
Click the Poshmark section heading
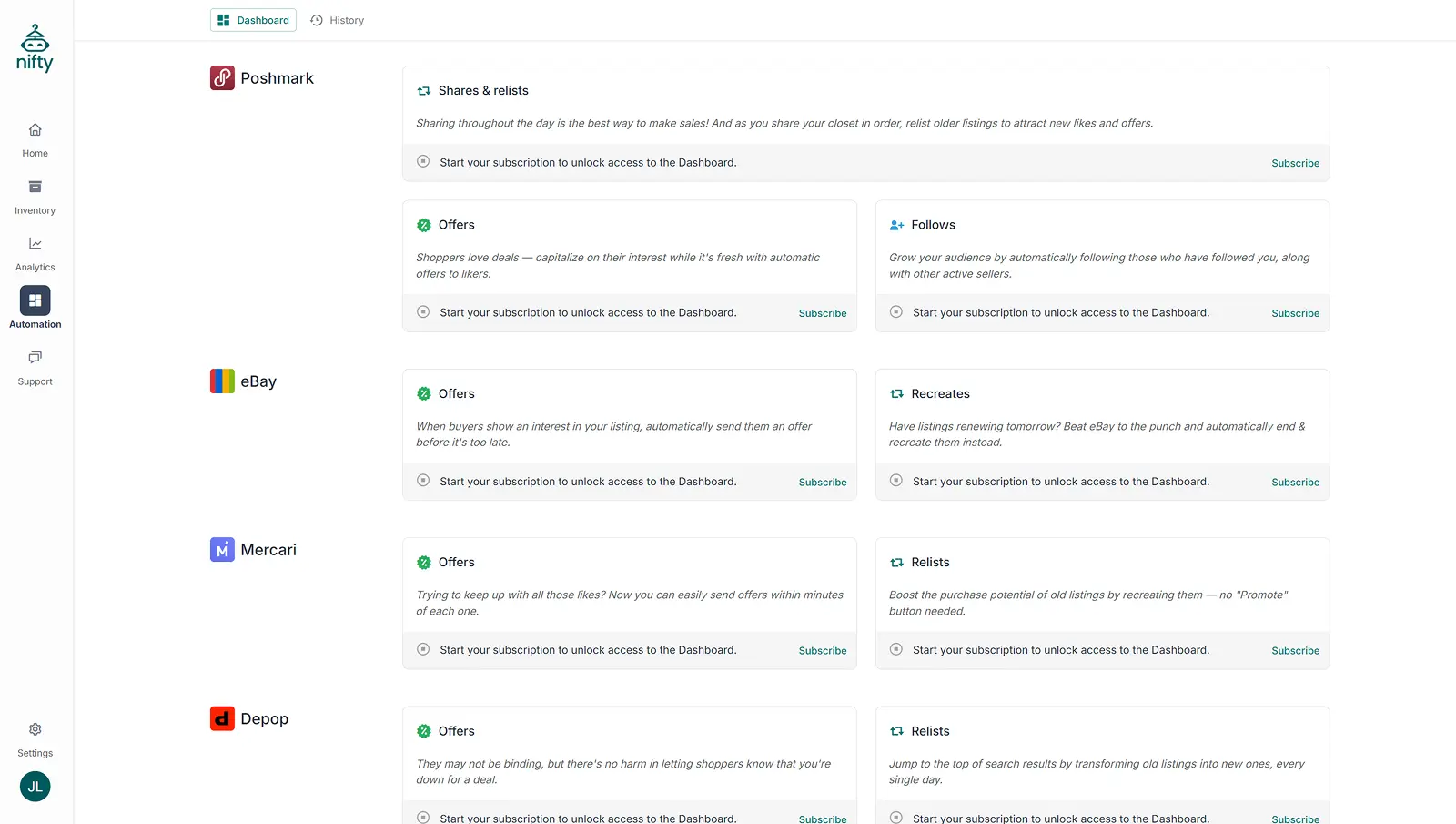(x=277, y=78)
